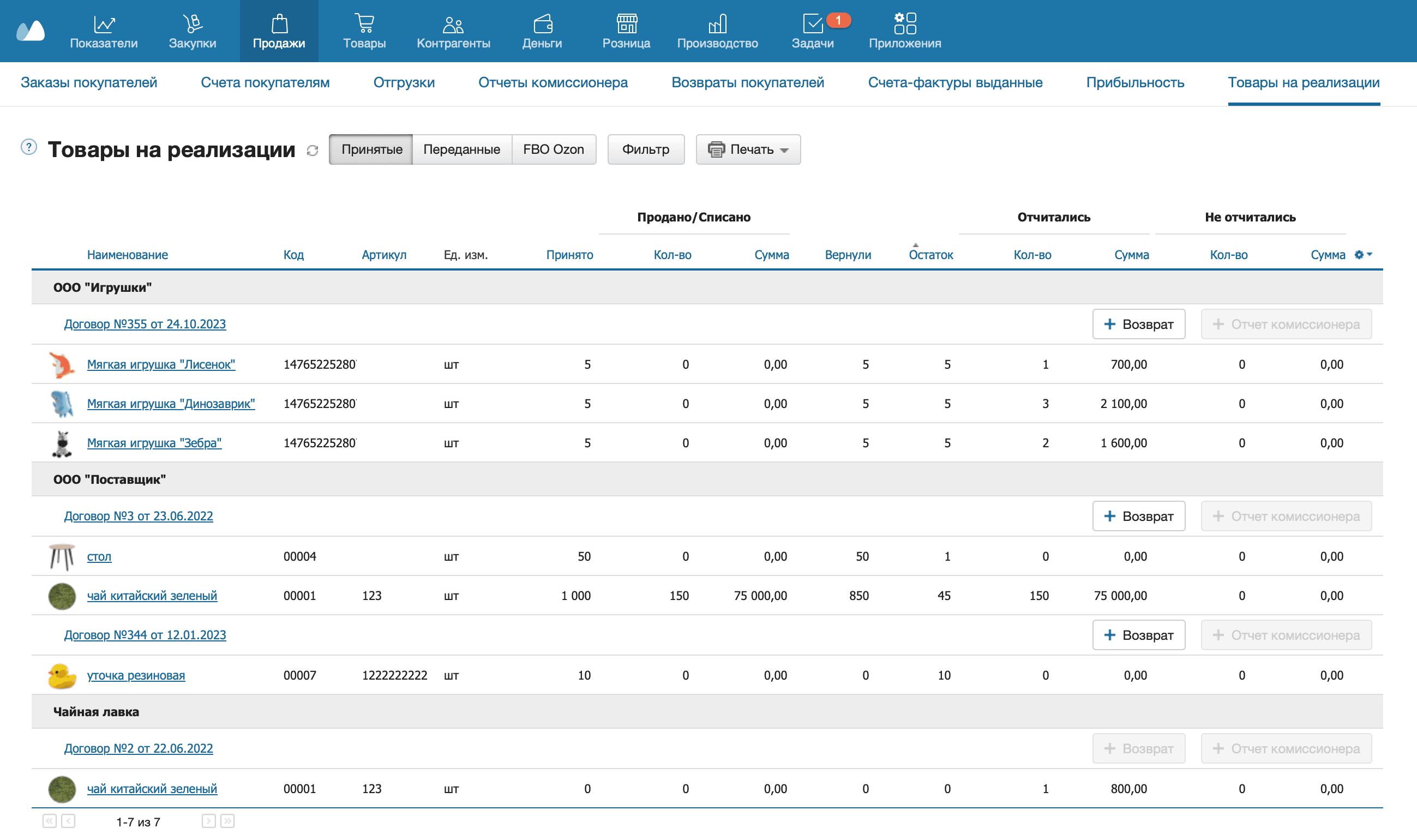The image size is (1417, 840).
Task: Open the Деньги wallet icon
Action: pyautogui.click(x=542, y=25)
